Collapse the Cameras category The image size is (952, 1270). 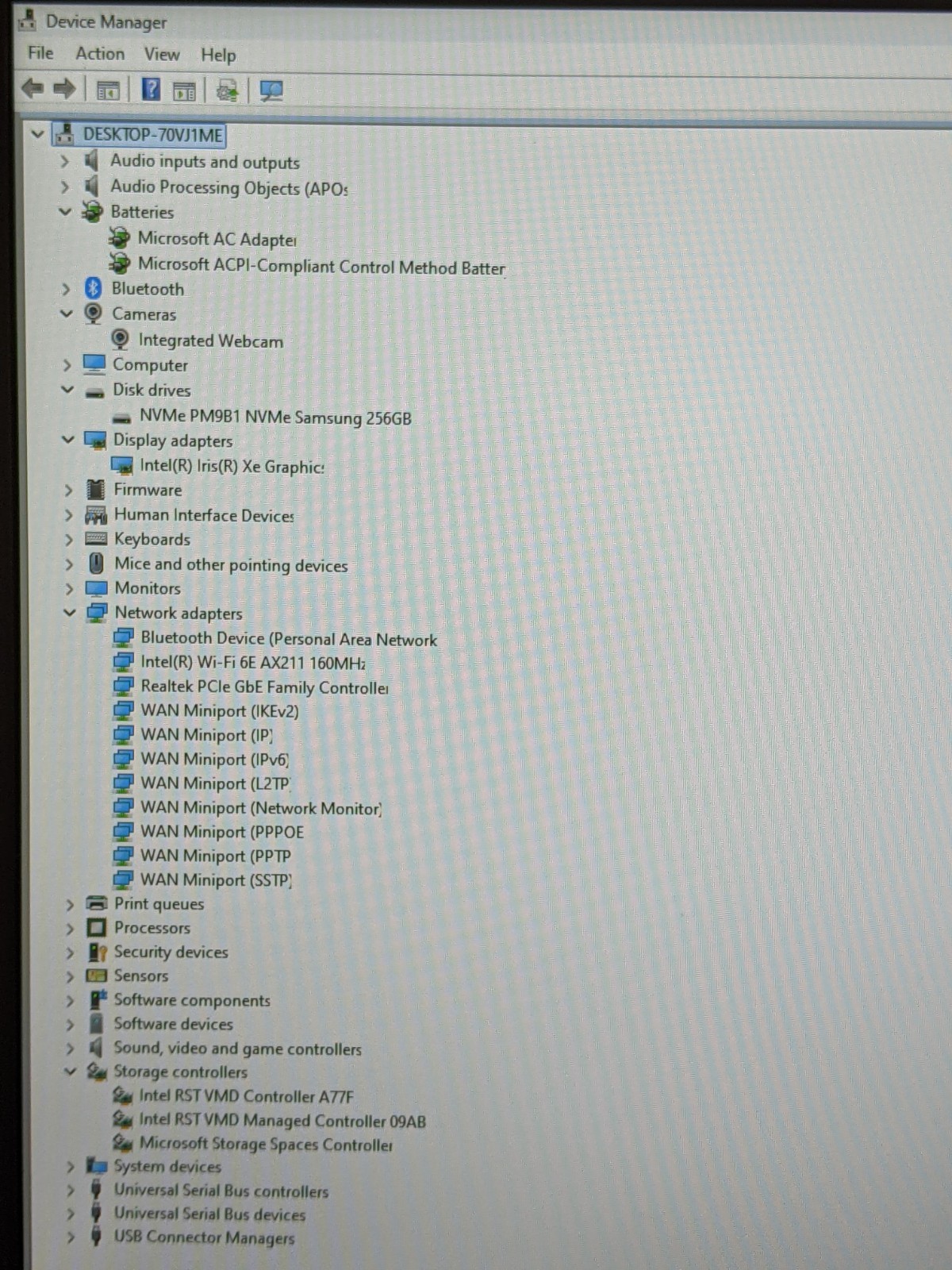pyautogui.click(x=67, y=314)
